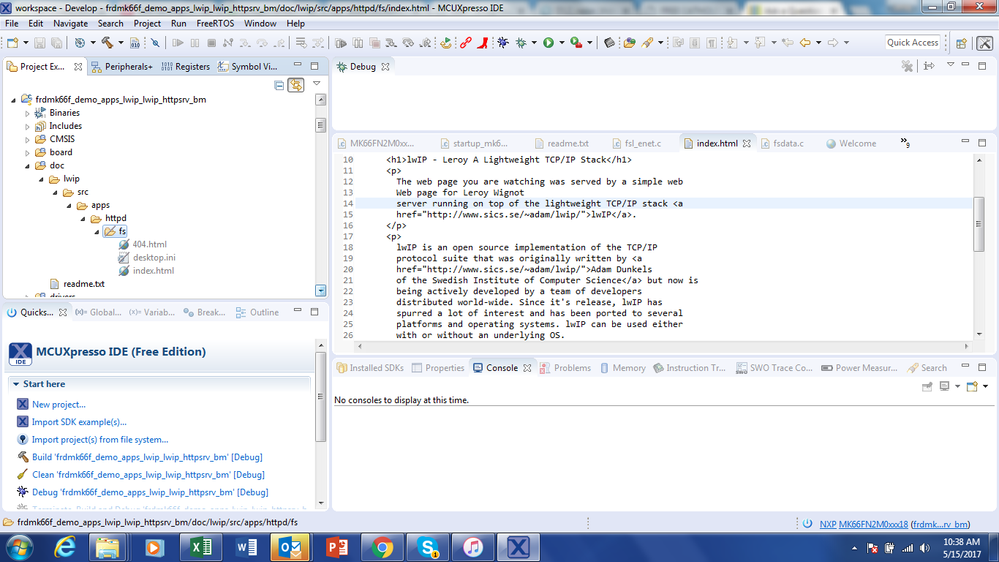Screen dimensions: 999x562
Task: Click the editor vertical scrollbar thumb
Action: [979, 224]
